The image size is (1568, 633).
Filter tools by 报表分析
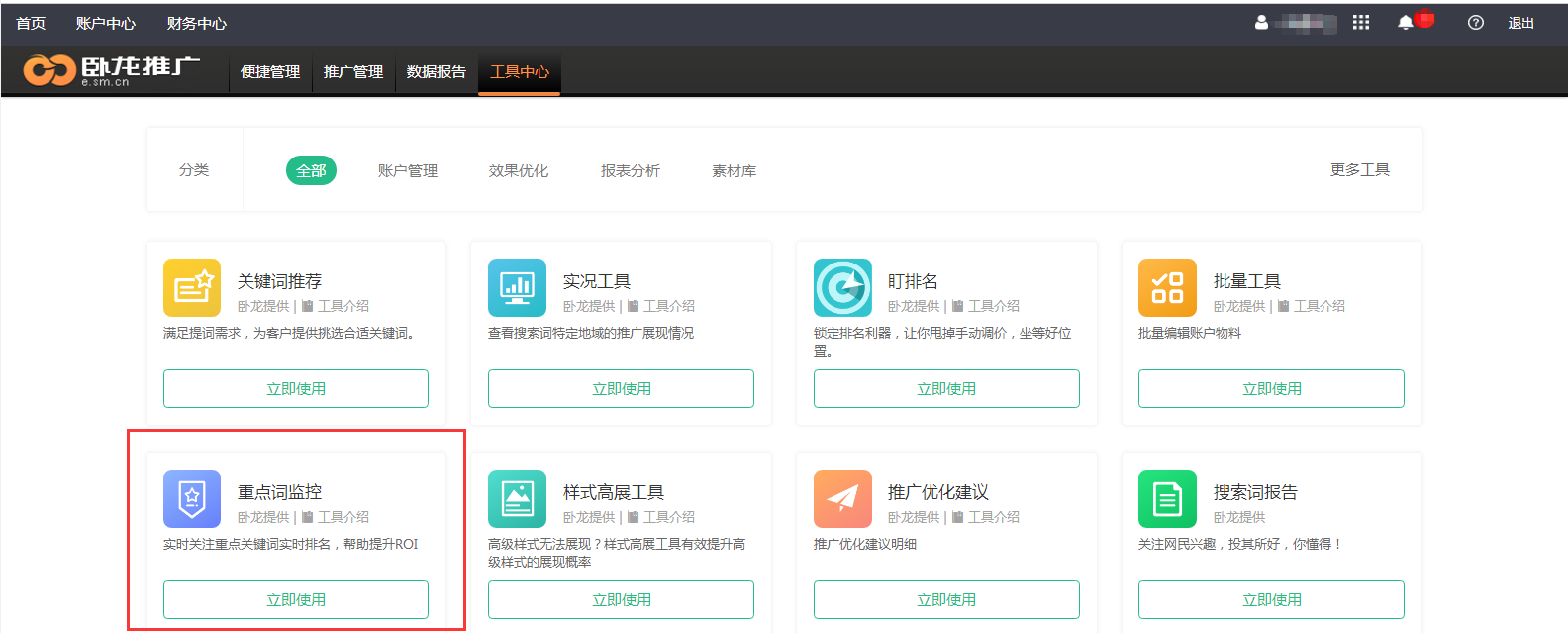631,170
